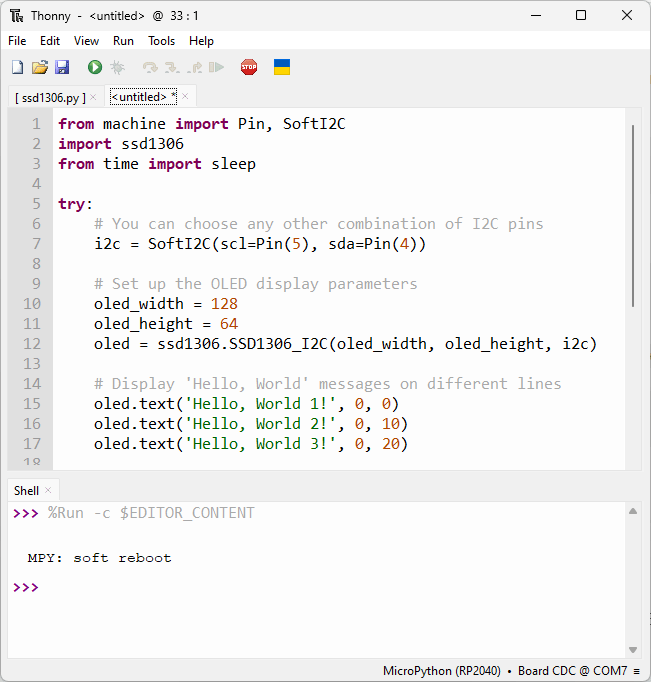Click the editor's vertical scrollbar thumb

[633, 215]
